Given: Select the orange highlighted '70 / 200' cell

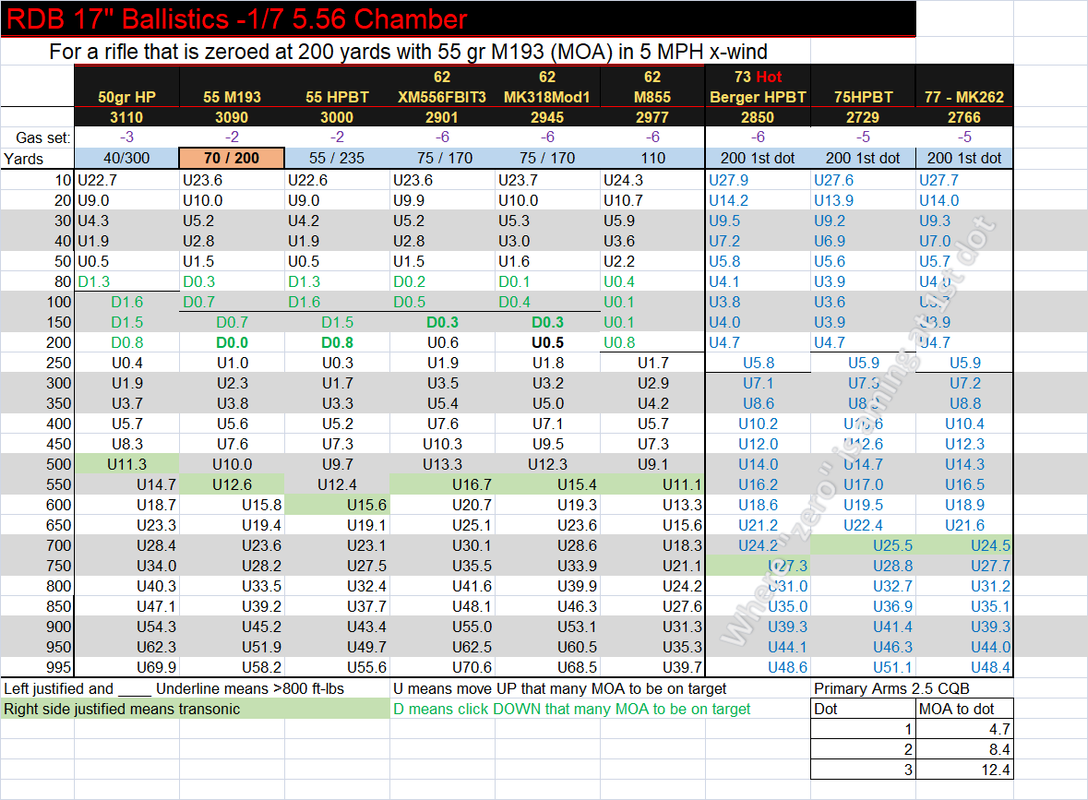Looking at the screenshot, I should [232, 158].
